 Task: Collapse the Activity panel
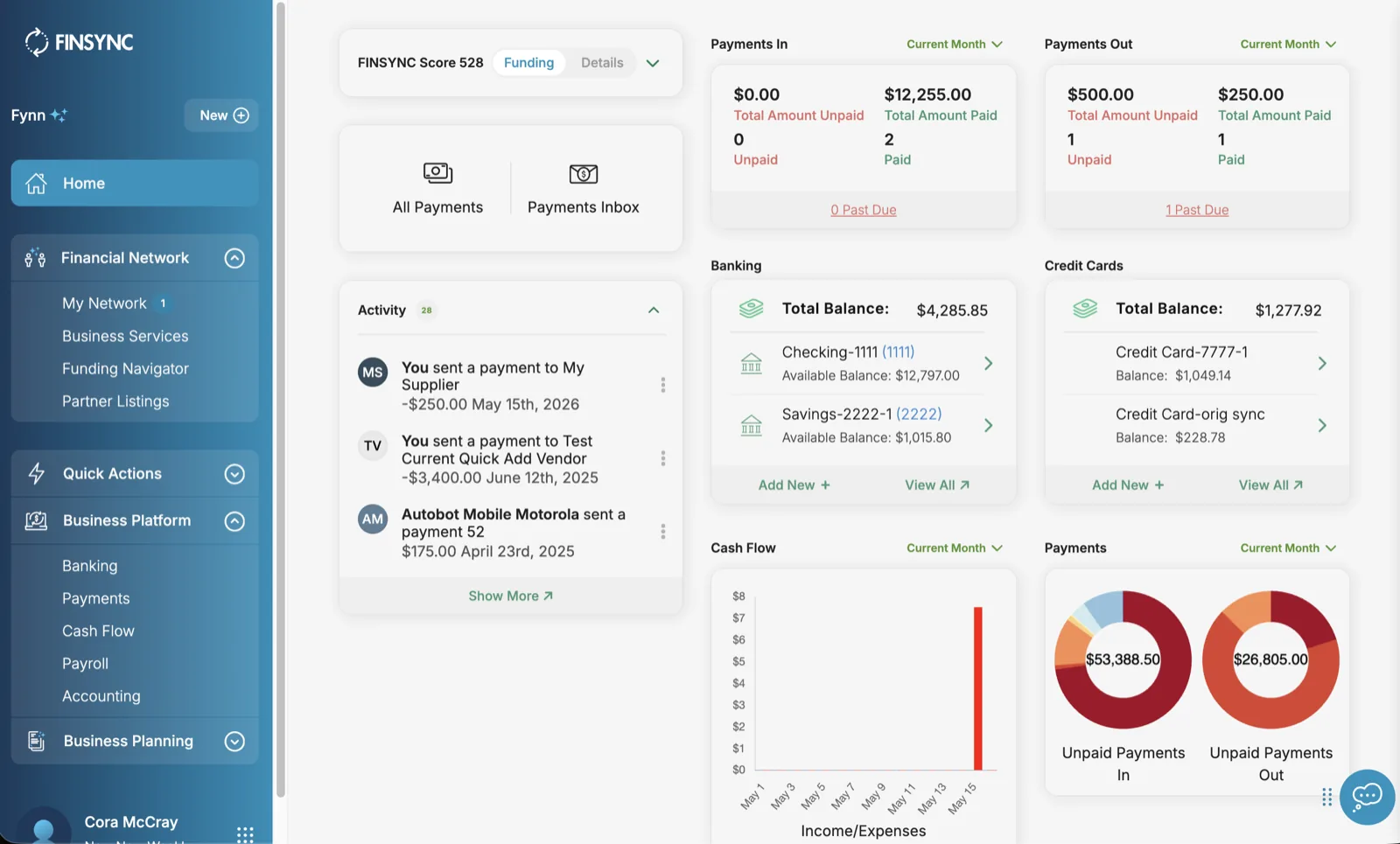(654, 310)
